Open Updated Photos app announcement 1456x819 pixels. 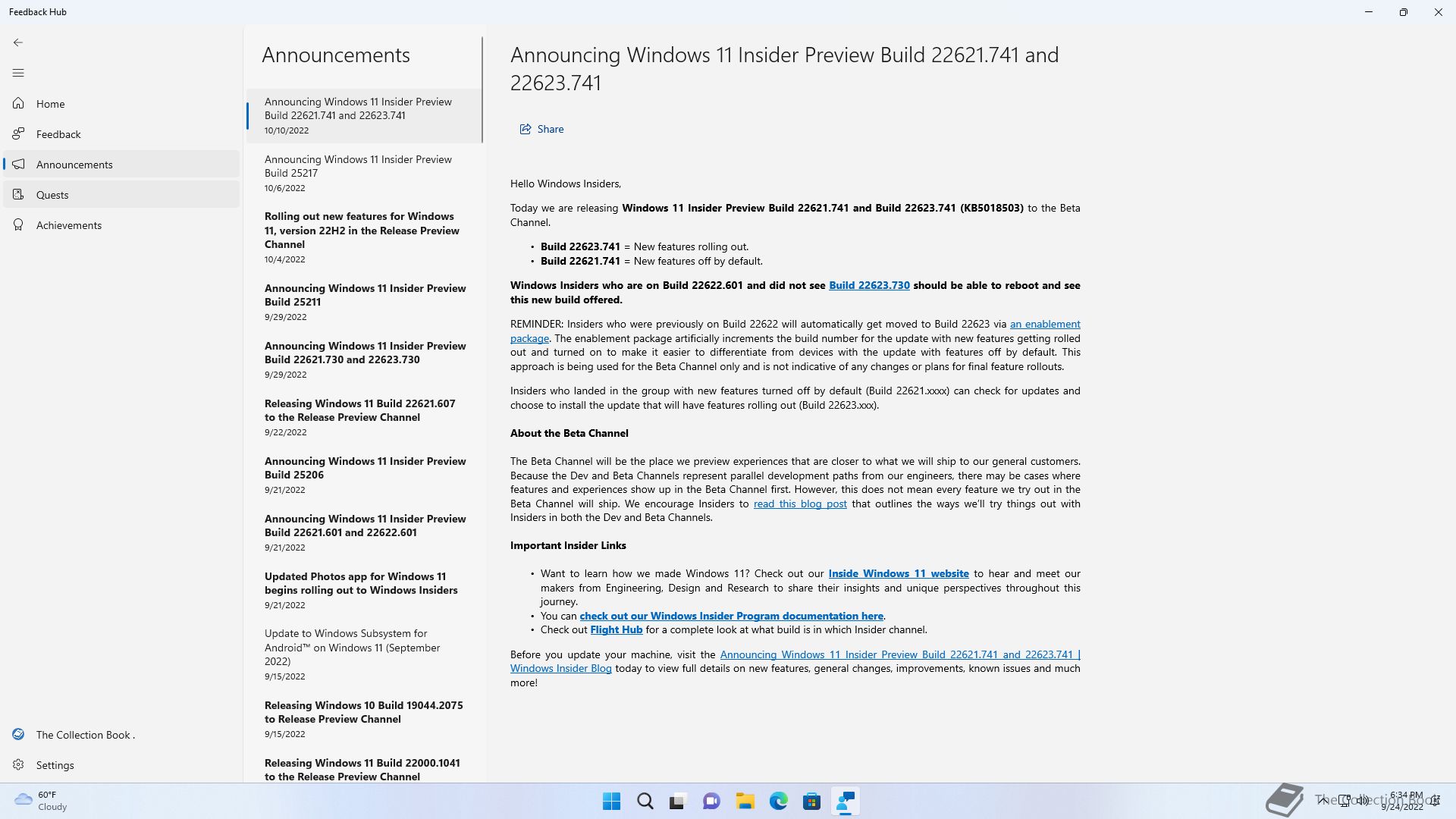364,590
